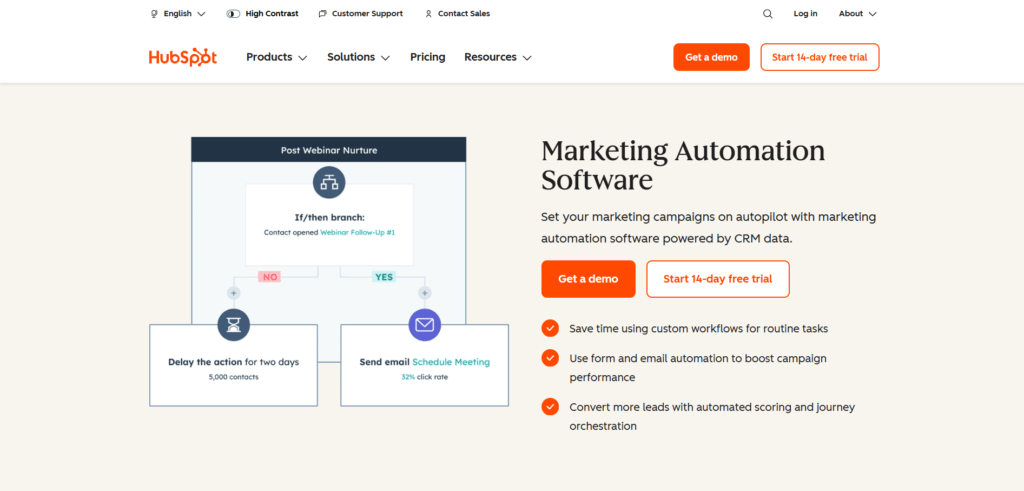Expand the Resources menu
The width and height of the screenshot is (1024, 491).
[498, 57]
